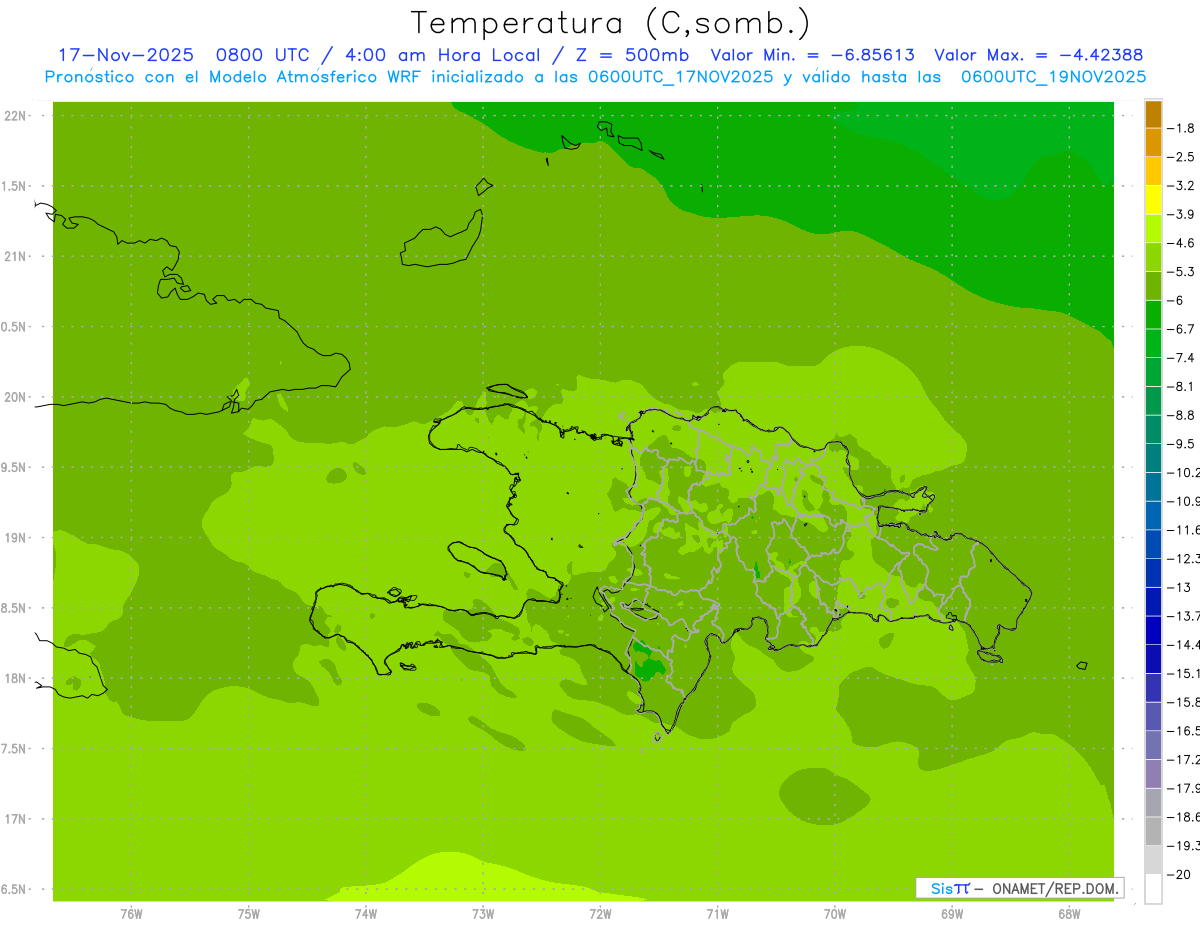
Task: Click the '76W' longitude axis label
Action: click(x=131, y=914)
